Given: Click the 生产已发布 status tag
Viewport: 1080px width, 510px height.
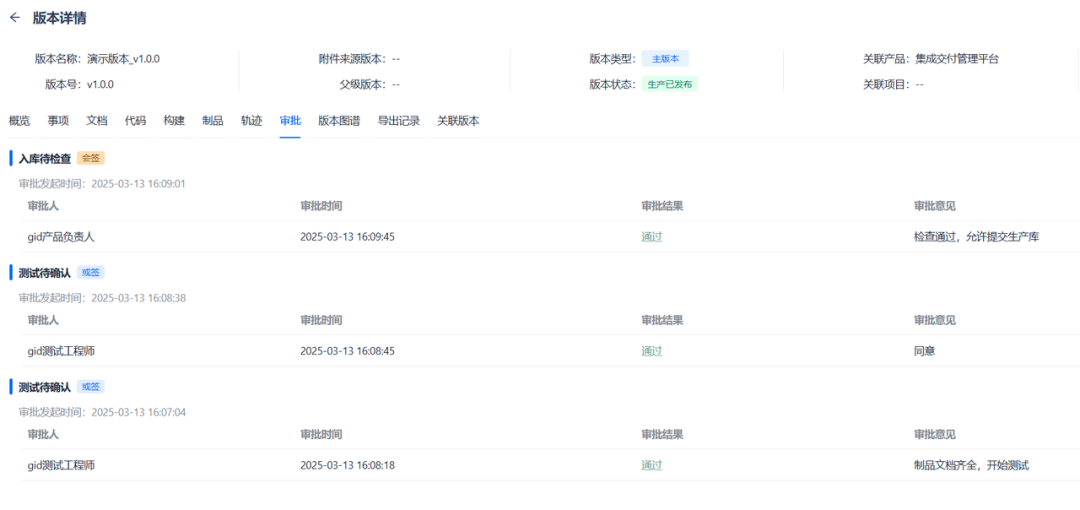Looking at the screenshot, I should click(x=669, y=84).
